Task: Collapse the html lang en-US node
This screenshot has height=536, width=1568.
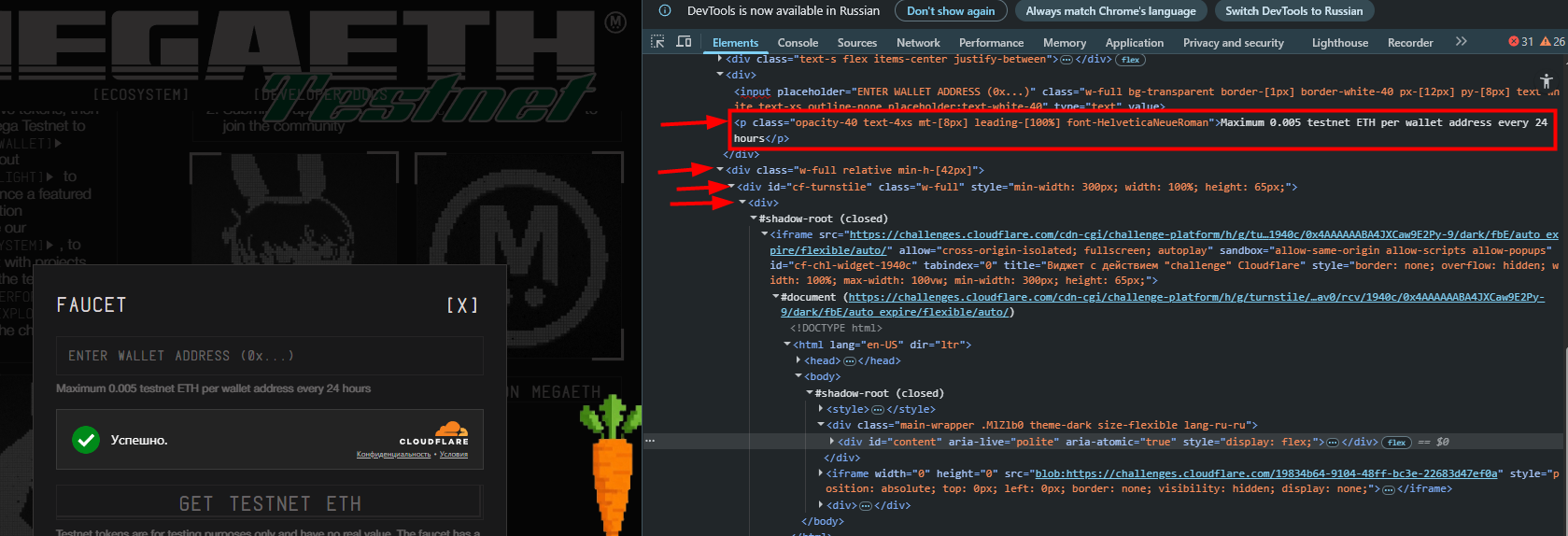Action: click(x=787, y=345)
